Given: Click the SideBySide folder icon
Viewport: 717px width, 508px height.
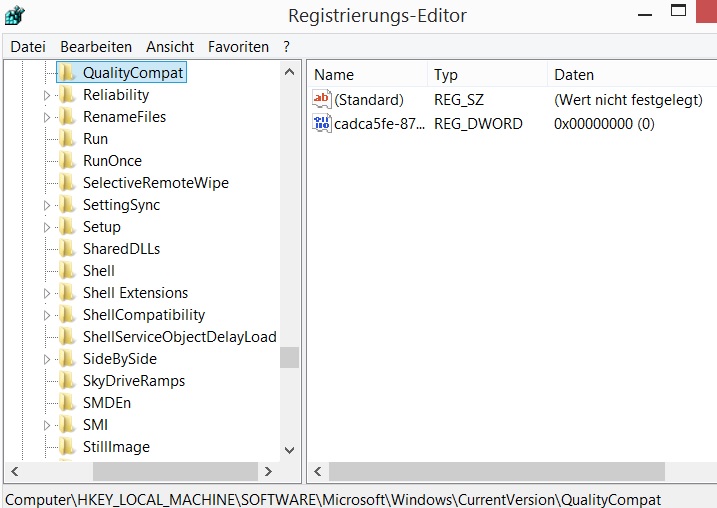Looking at the screenshot, I should 68,358.
